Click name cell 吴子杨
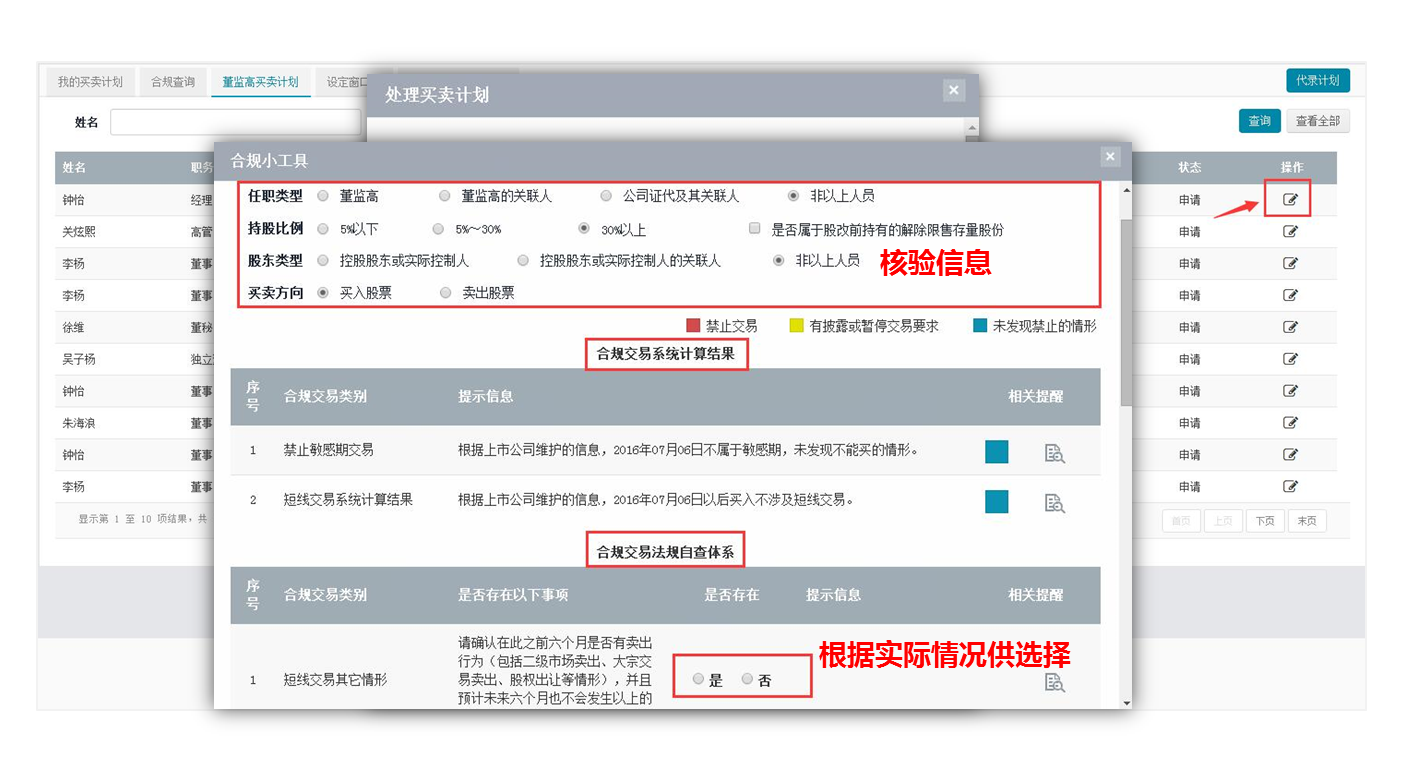 pyautogui.click(x=79, y=359)
